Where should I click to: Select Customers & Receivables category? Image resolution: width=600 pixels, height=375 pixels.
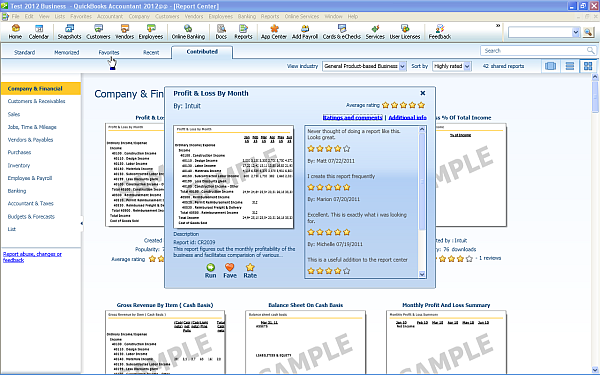click(x=36, y=101)
